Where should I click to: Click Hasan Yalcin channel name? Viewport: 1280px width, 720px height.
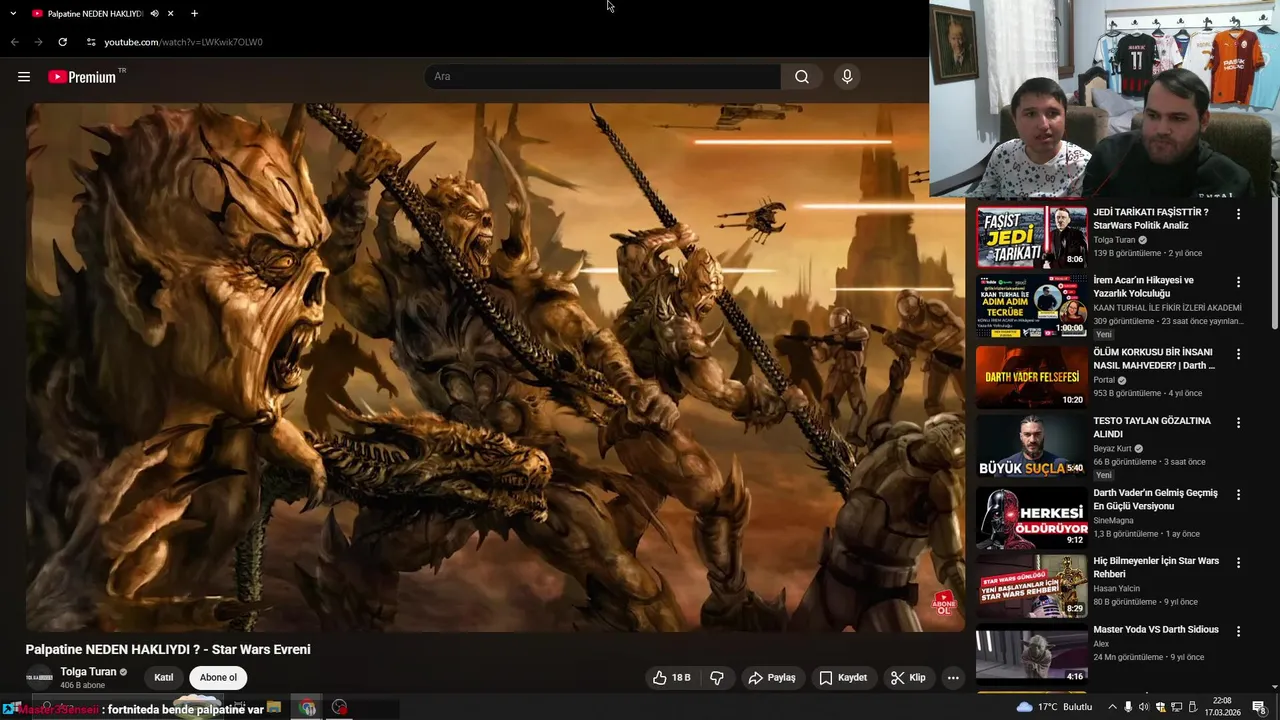pos(1116,588)
